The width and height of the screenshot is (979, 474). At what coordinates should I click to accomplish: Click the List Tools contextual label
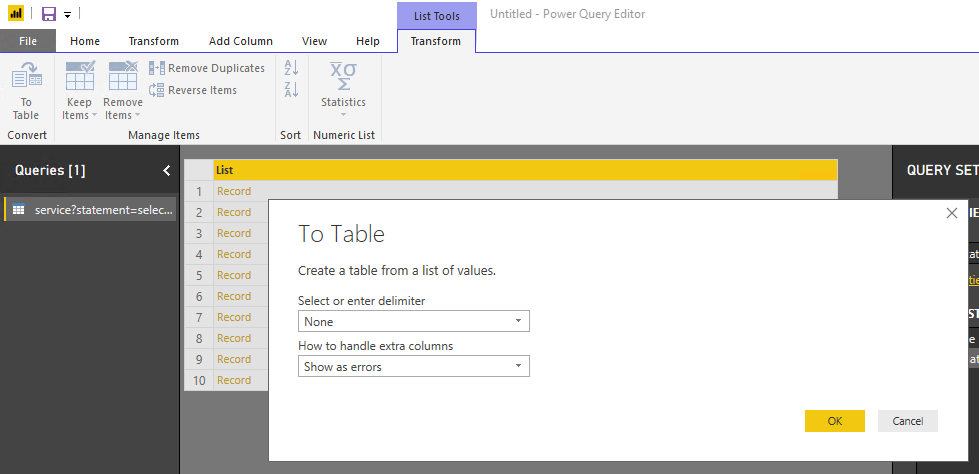(x=436, y=16)
